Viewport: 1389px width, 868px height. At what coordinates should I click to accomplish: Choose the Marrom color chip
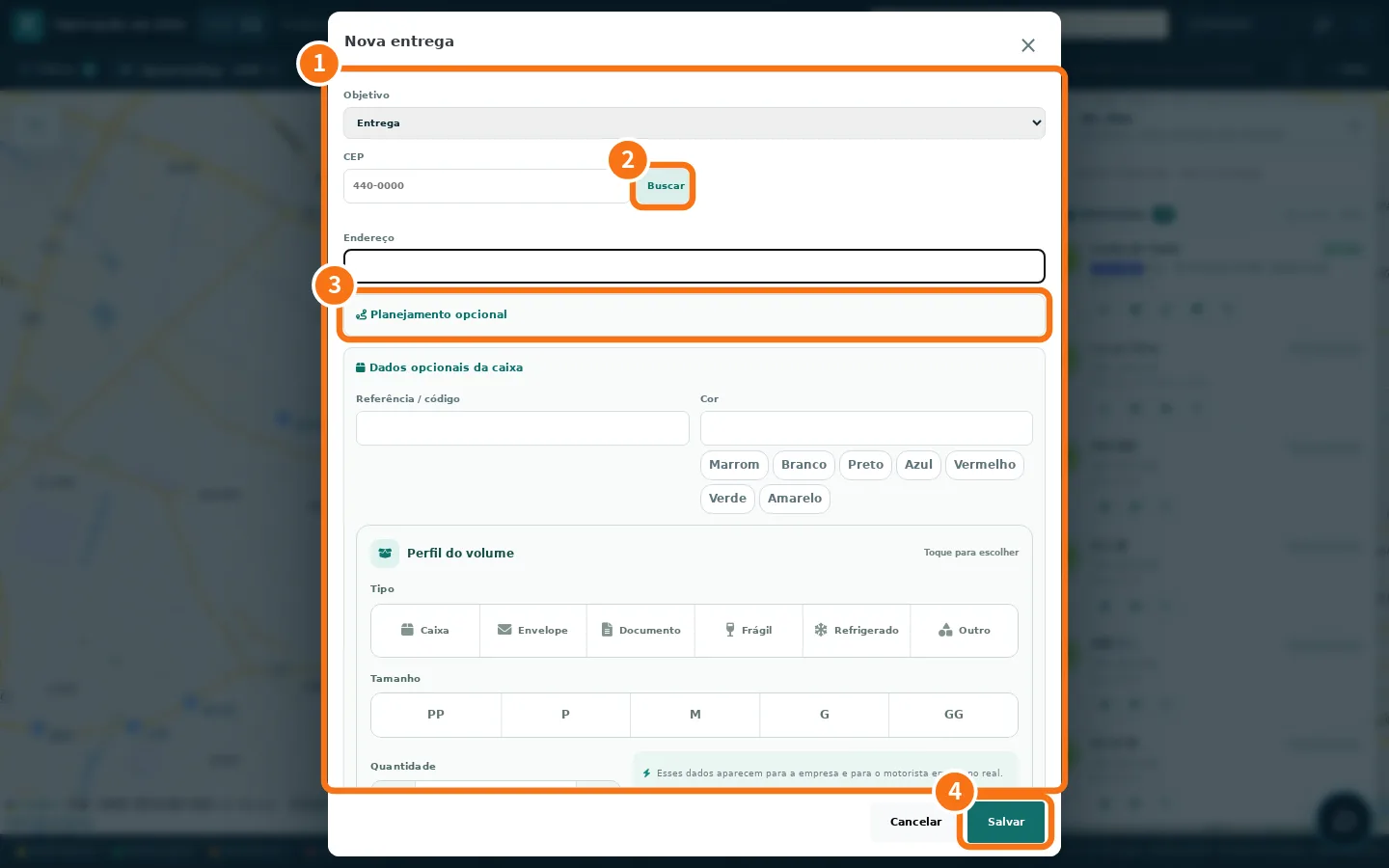[x=734, y=465]
